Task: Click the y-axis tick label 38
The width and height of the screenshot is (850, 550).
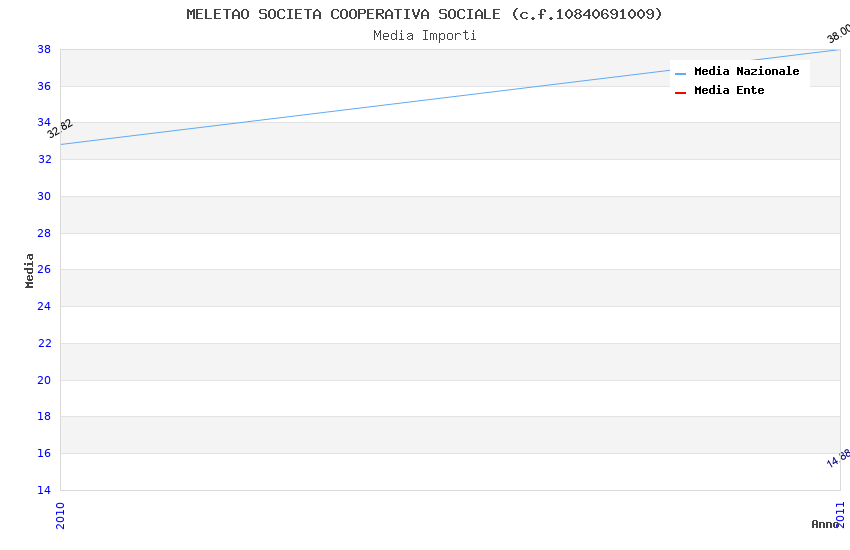Action: click(44, 49)
